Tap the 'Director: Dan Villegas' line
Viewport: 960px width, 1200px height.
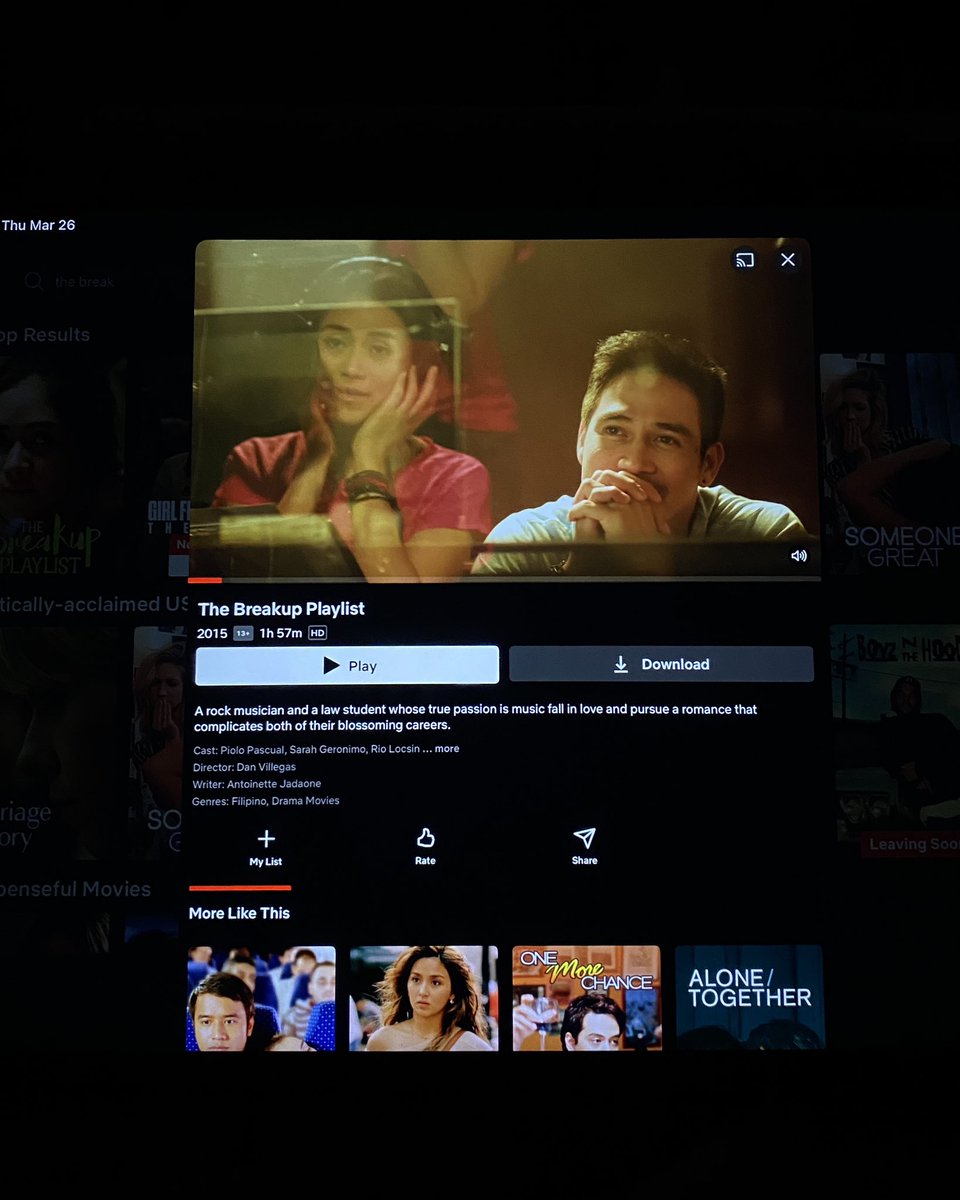(245, 767)
